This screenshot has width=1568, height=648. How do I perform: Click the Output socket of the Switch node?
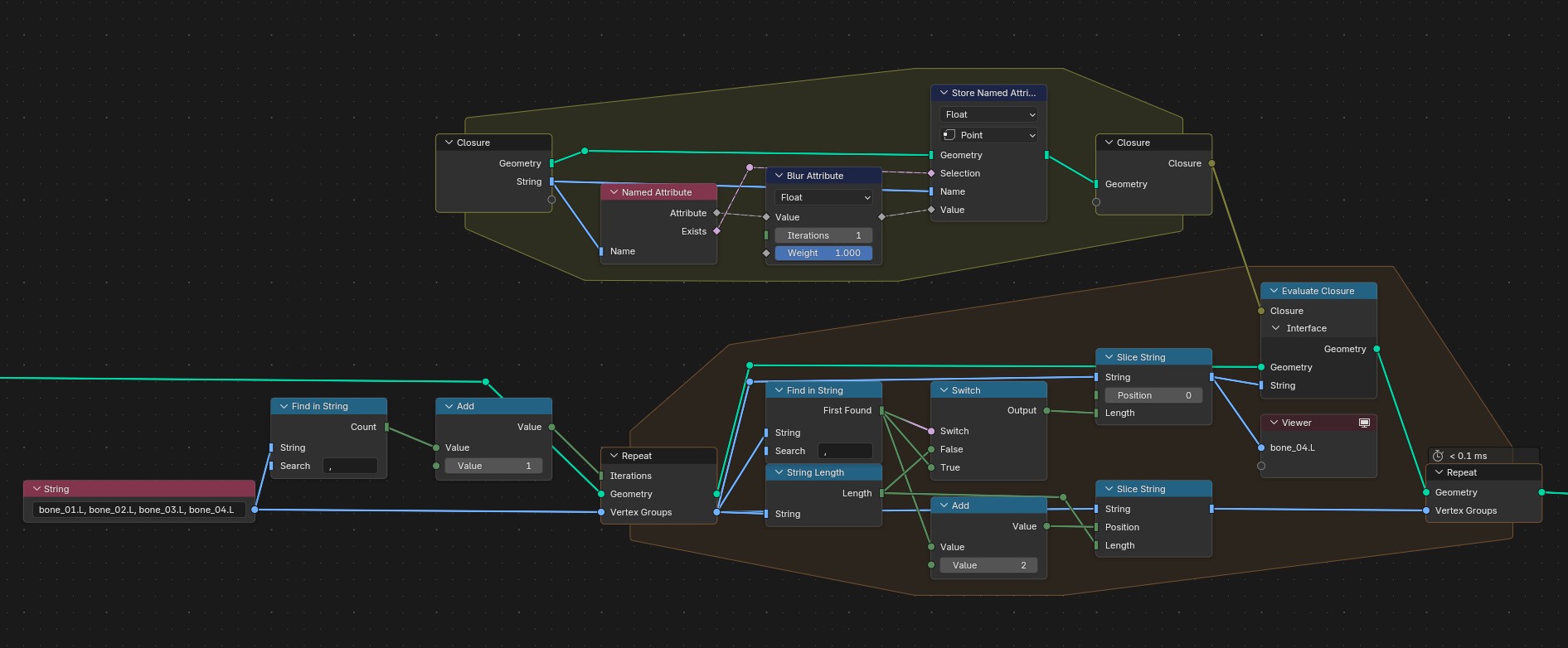coord(1046,410)
